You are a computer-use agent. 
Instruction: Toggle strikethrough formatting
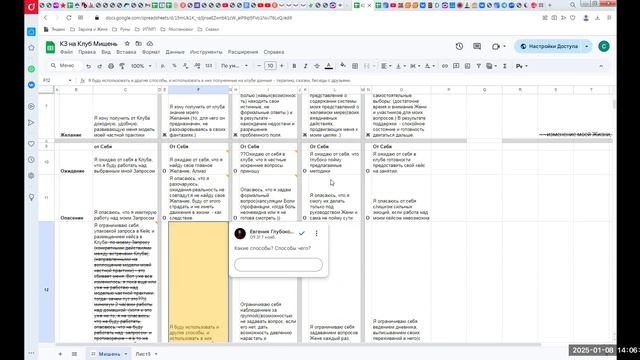317,66
